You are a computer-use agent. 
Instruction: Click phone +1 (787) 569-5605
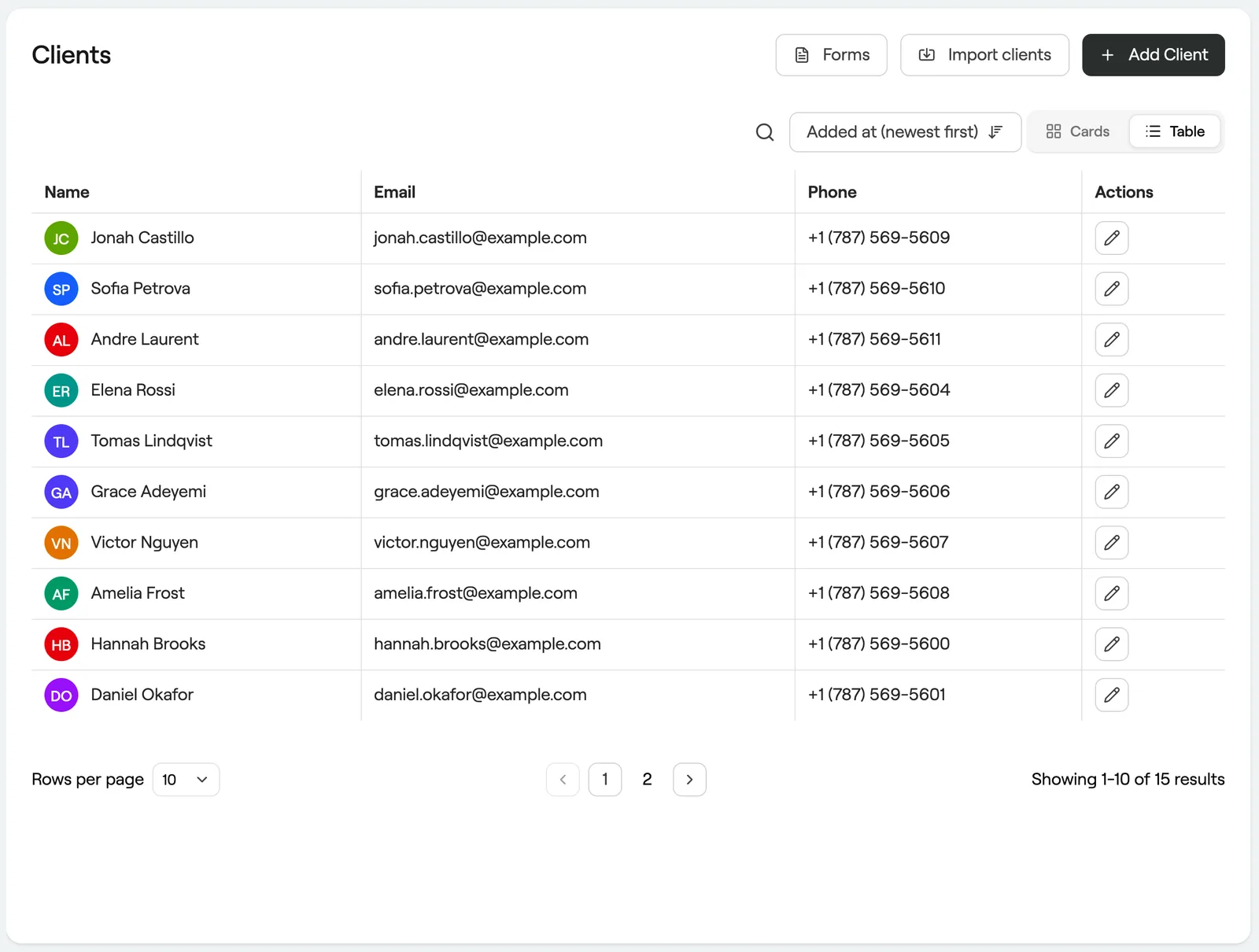pyautogui.click(x=878, y=441)
